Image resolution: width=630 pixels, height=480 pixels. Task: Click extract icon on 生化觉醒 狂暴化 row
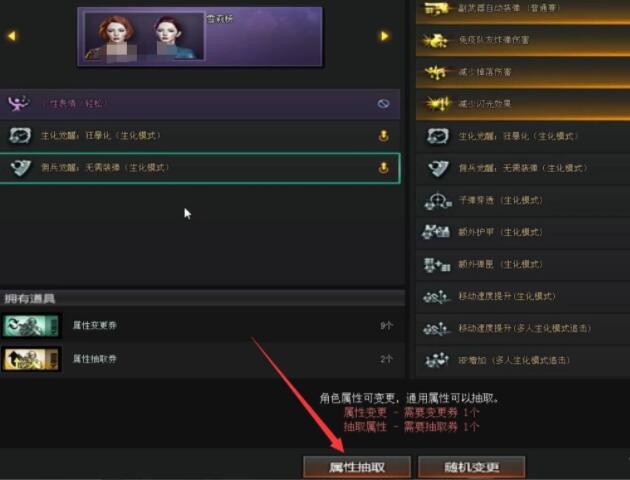pyautogui.click(x=384, y=136)
